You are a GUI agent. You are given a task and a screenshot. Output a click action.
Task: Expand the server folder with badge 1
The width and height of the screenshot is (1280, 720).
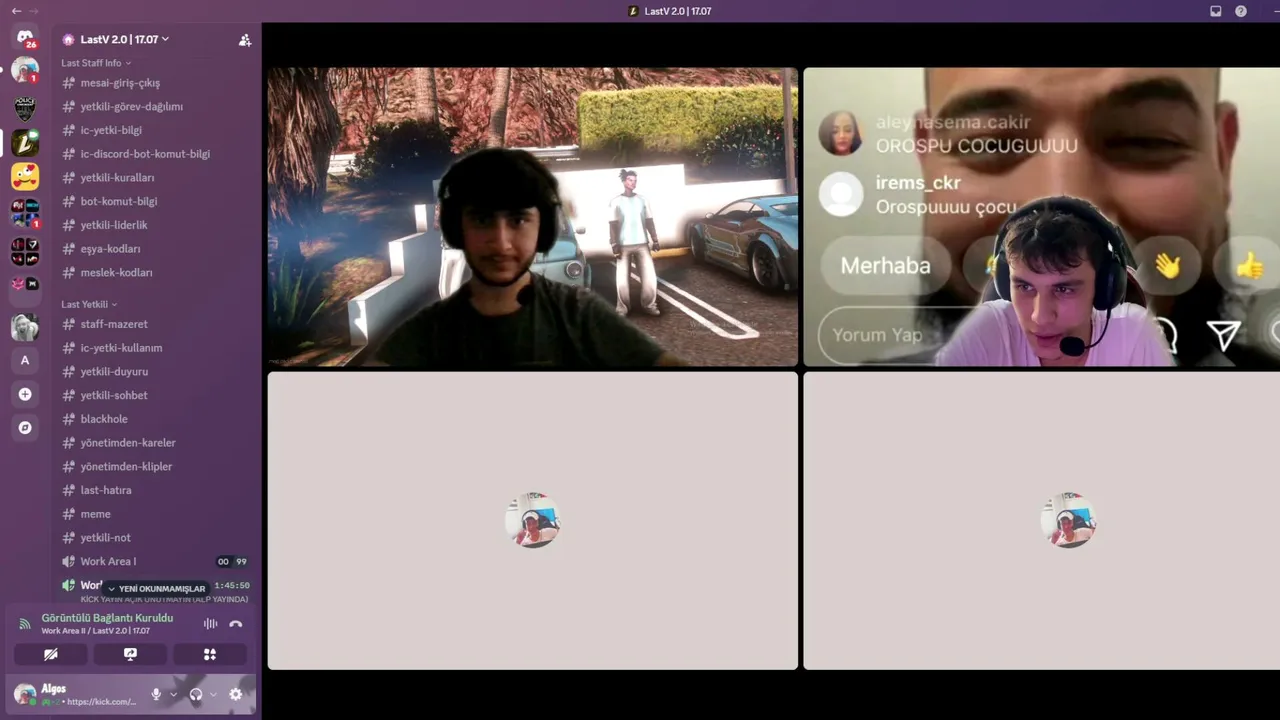click(25, 214)
